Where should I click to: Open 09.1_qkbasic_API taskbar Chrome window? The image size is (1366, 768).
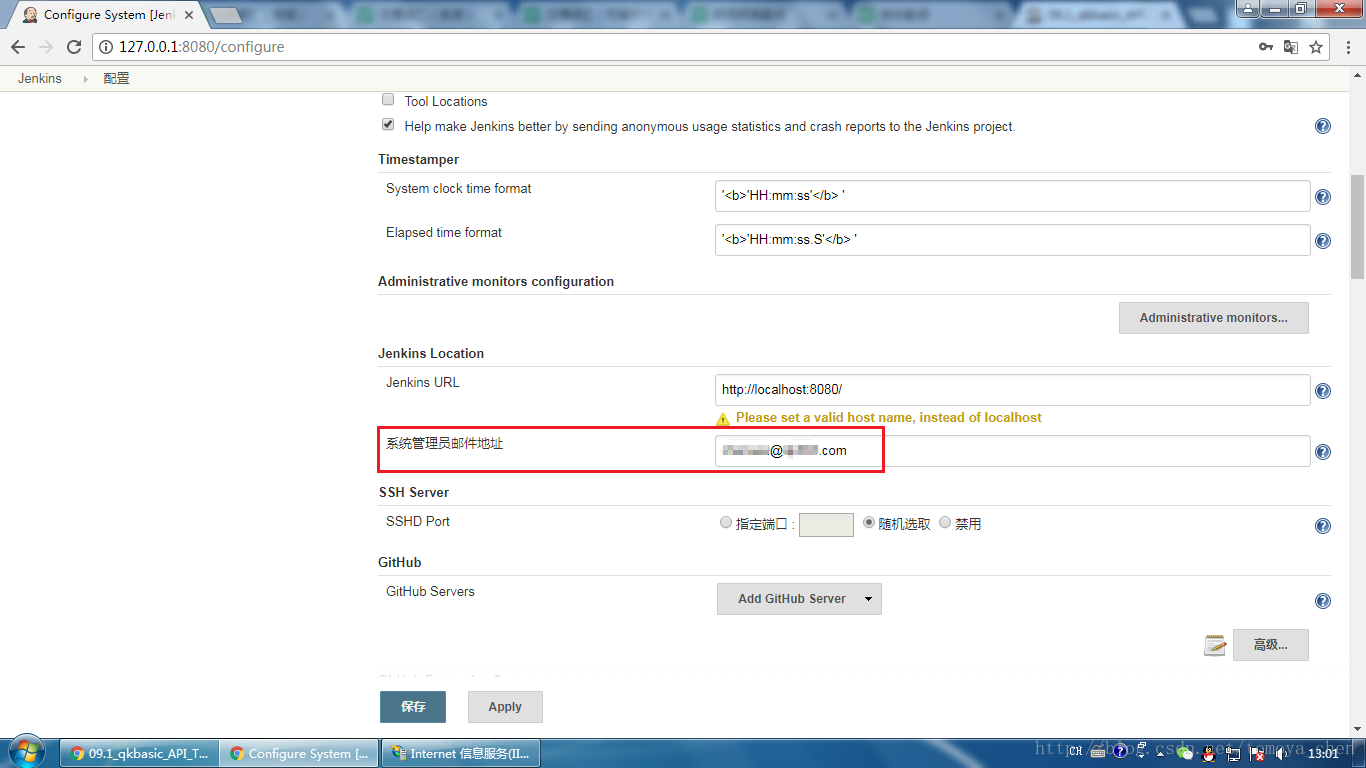[140, 753]
